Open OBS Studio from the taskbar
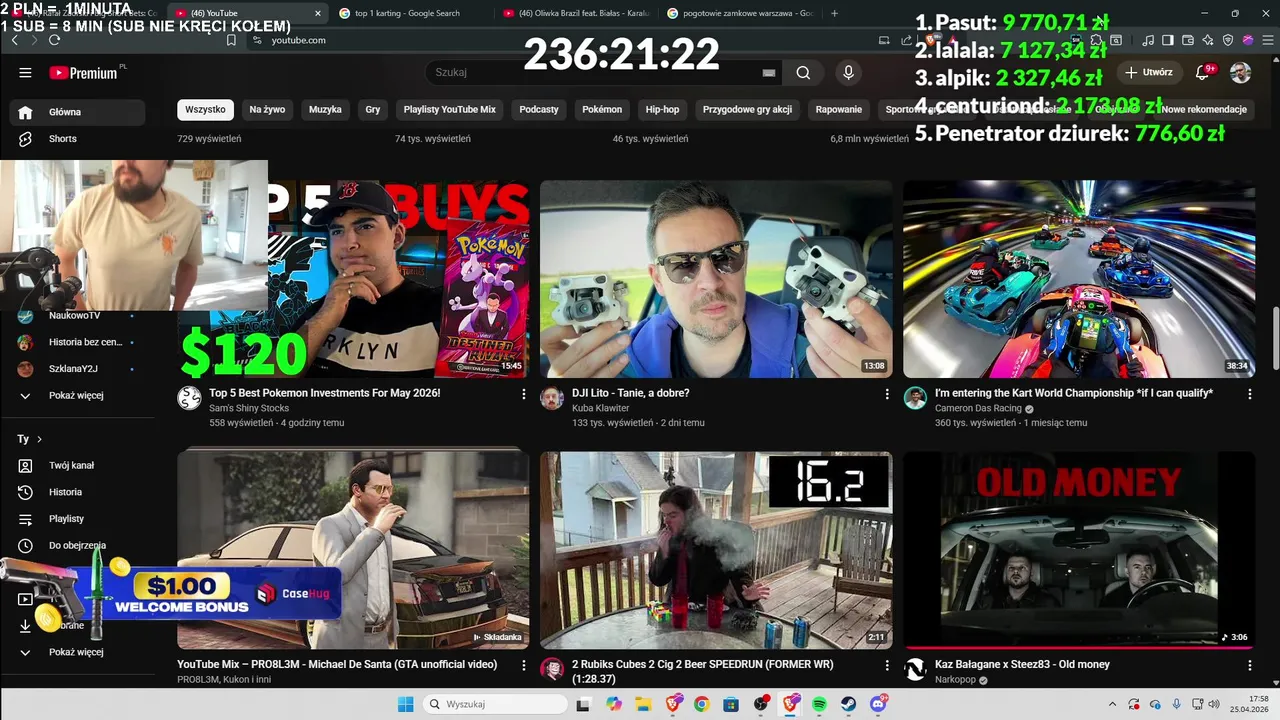This screenshot has width=1280, height=720. click(x=761, y=704)
